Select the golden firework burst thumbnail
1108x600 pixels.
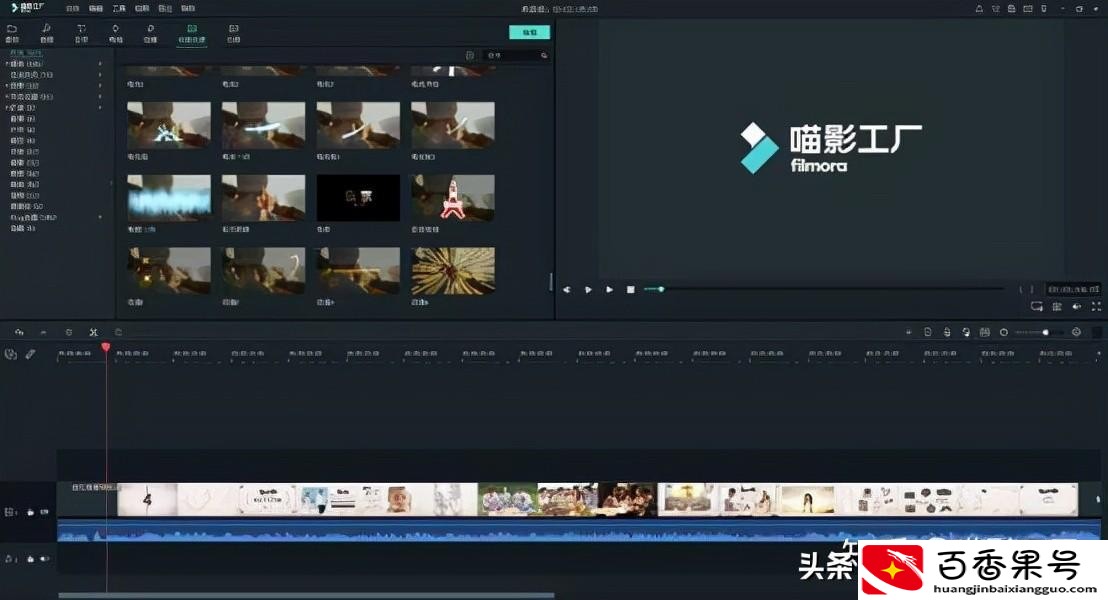coord(453,271)
